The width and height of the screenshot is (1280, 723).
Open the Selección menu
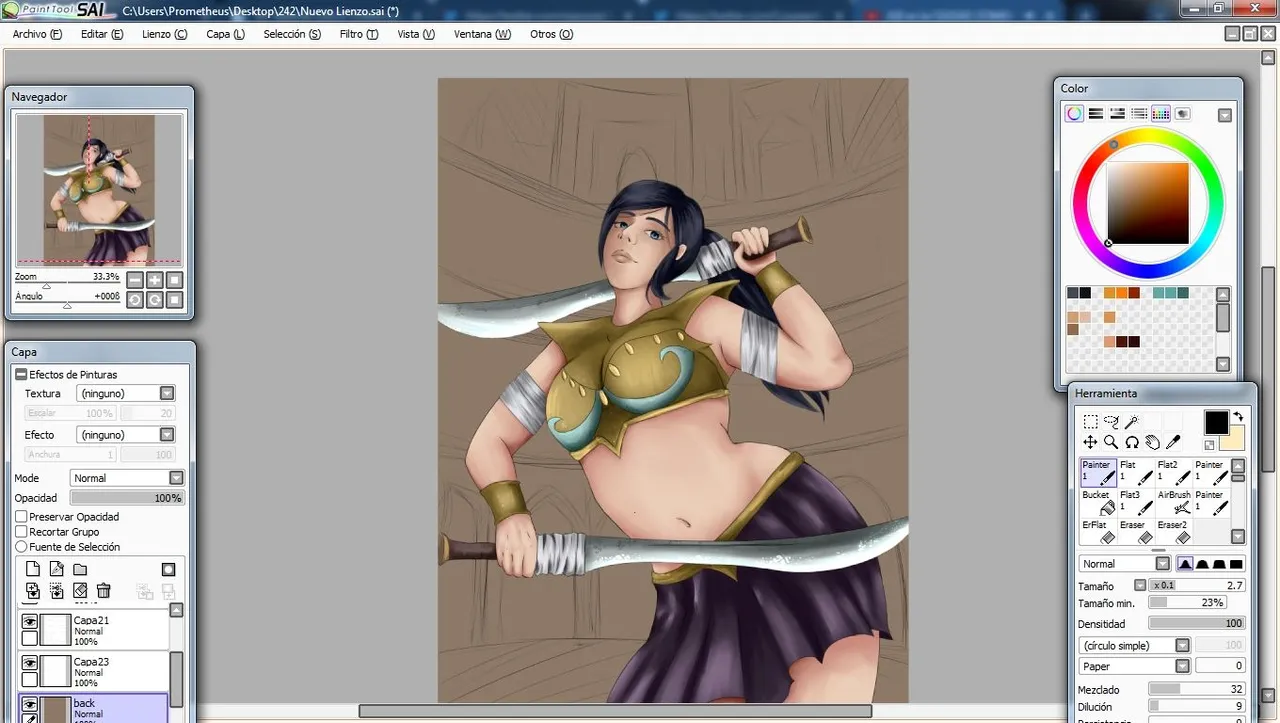click(x=292, y=34)
